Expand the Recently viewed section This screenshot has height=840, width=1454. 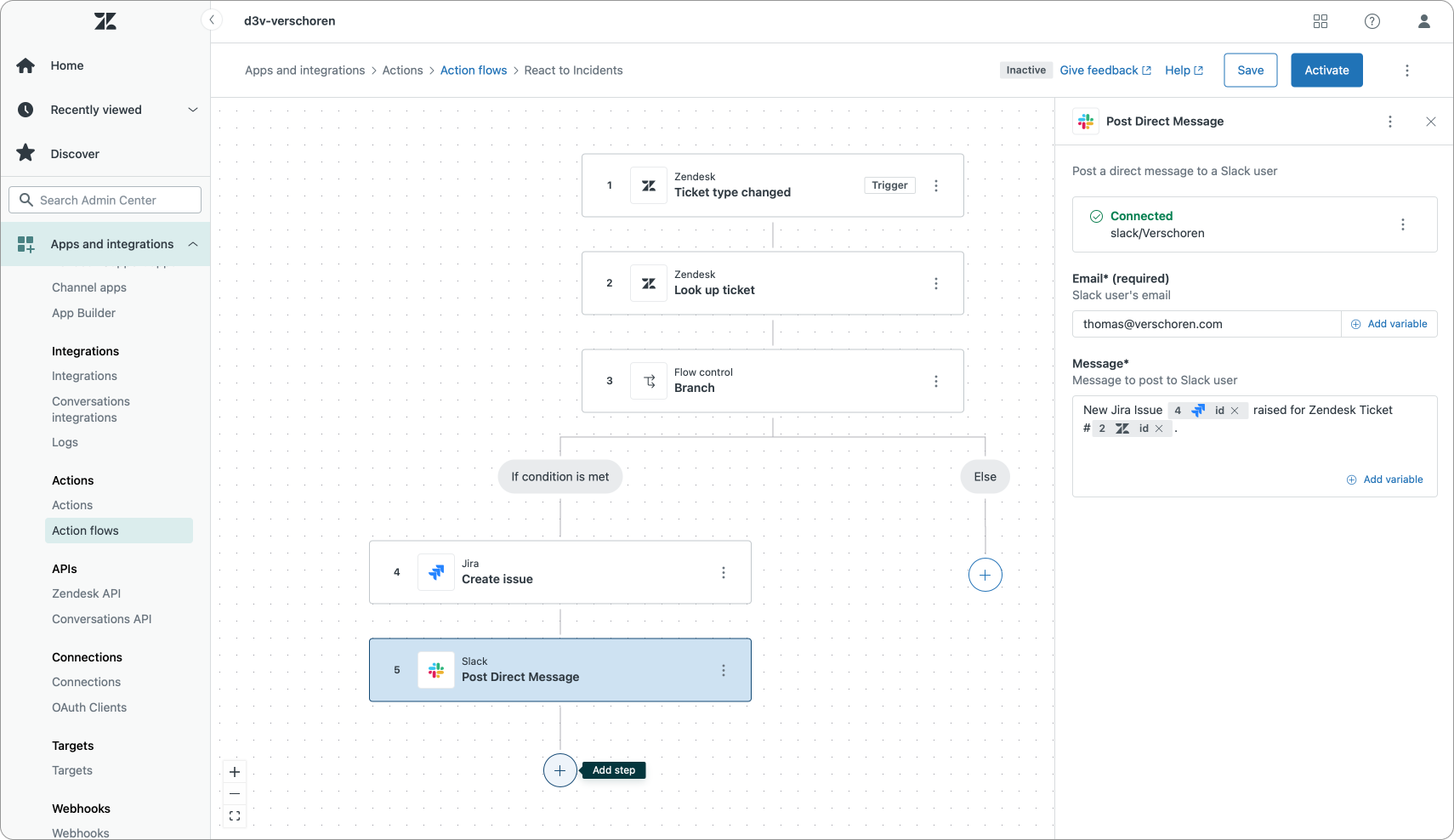pyautogui.click(x=105, y=110)
